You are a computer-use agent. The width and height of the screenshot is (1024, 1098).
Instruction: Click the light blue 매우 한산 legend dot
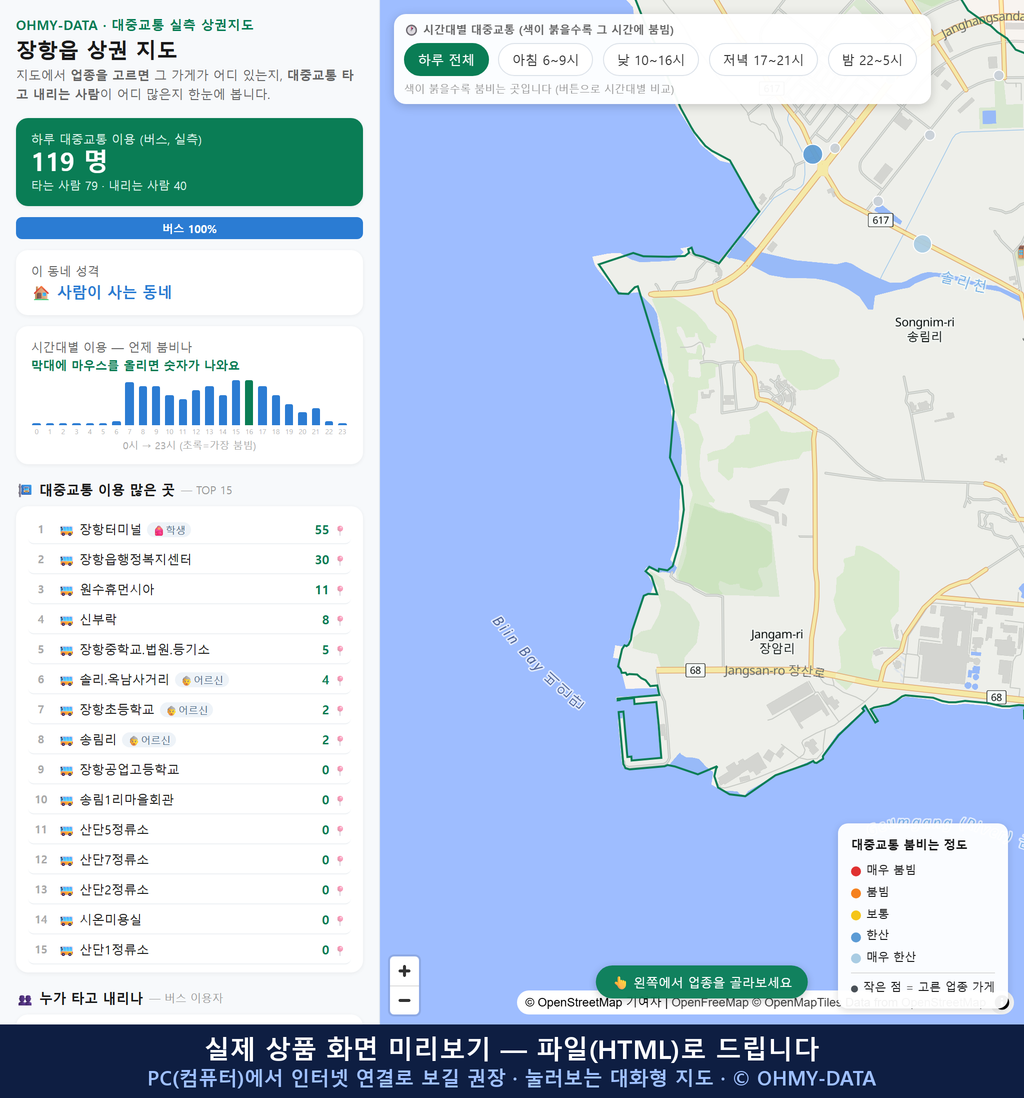point(855,958)
